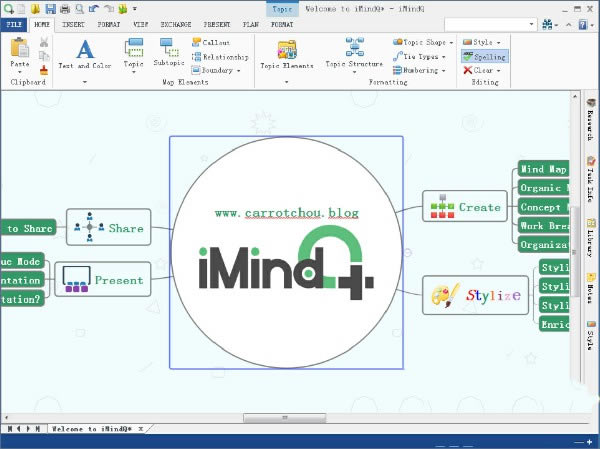Viewport: 600px width, 449px height.
Task: Insert a Subtopic
Action: click(x=169, y=52)
